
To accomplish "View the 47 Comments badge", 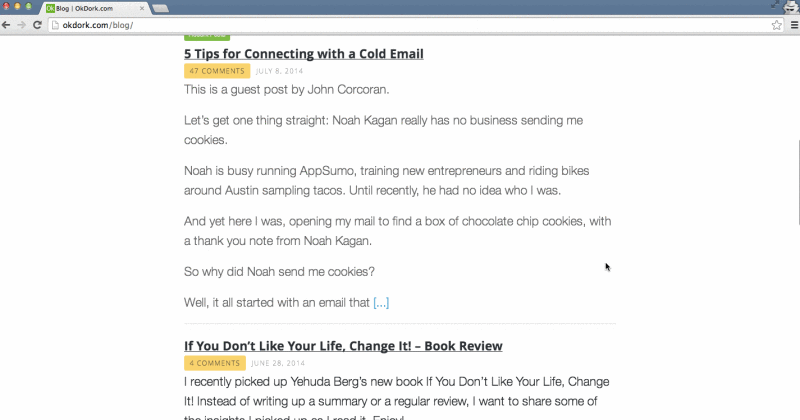I will coord(217,71).
